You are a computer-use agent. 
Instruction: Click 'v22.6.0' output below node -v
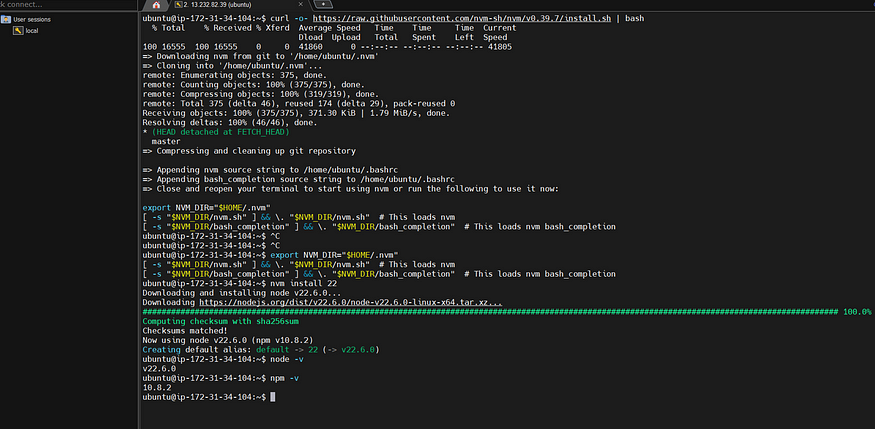(159, 368)
